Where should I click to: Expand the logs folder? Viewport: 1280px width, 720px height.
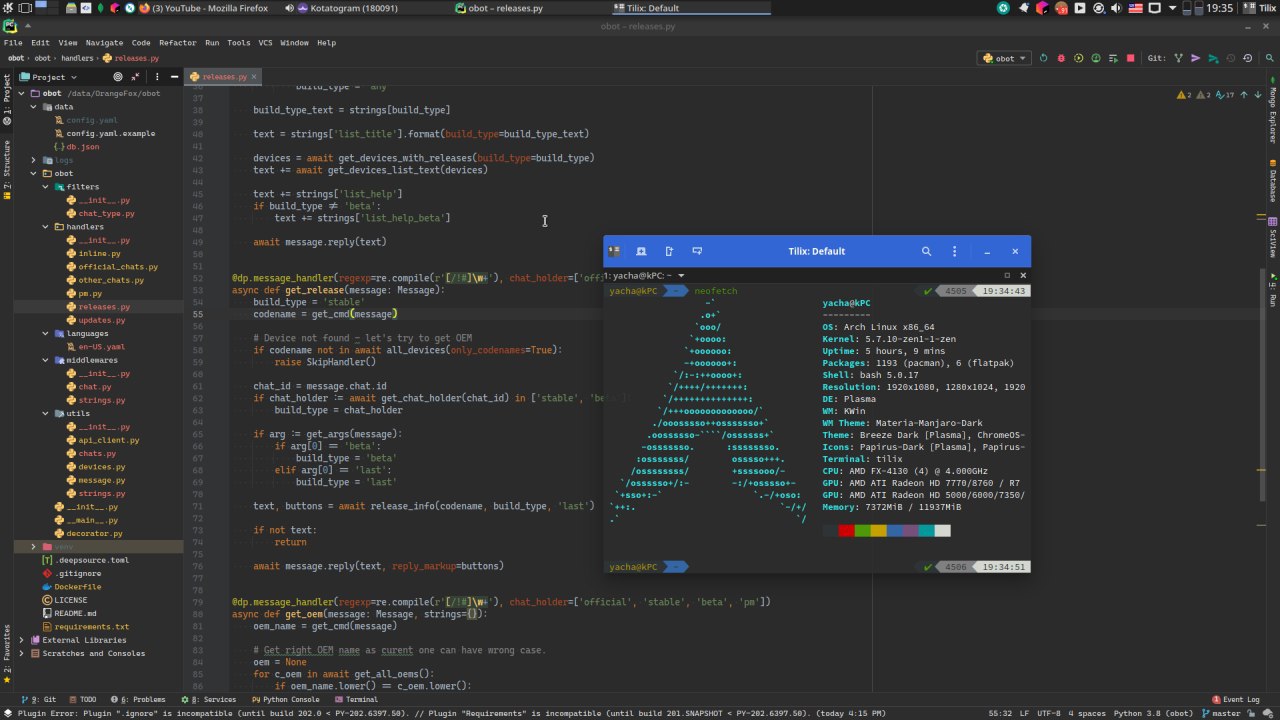[33, 160]
